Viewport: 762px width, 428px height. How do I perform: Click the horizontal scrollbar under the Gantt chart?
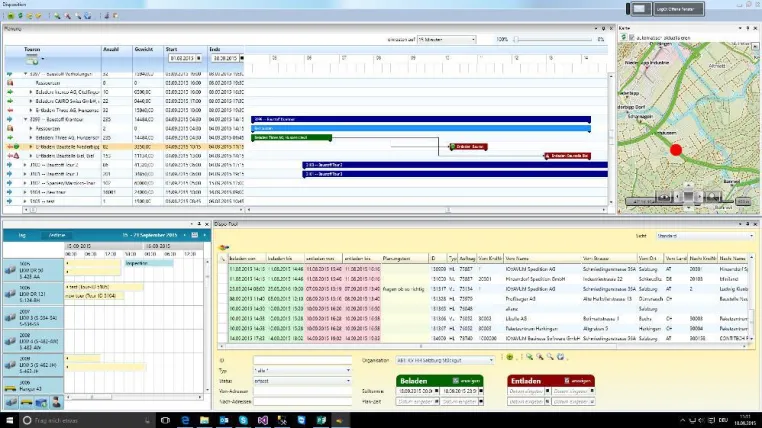pos(426,210)
